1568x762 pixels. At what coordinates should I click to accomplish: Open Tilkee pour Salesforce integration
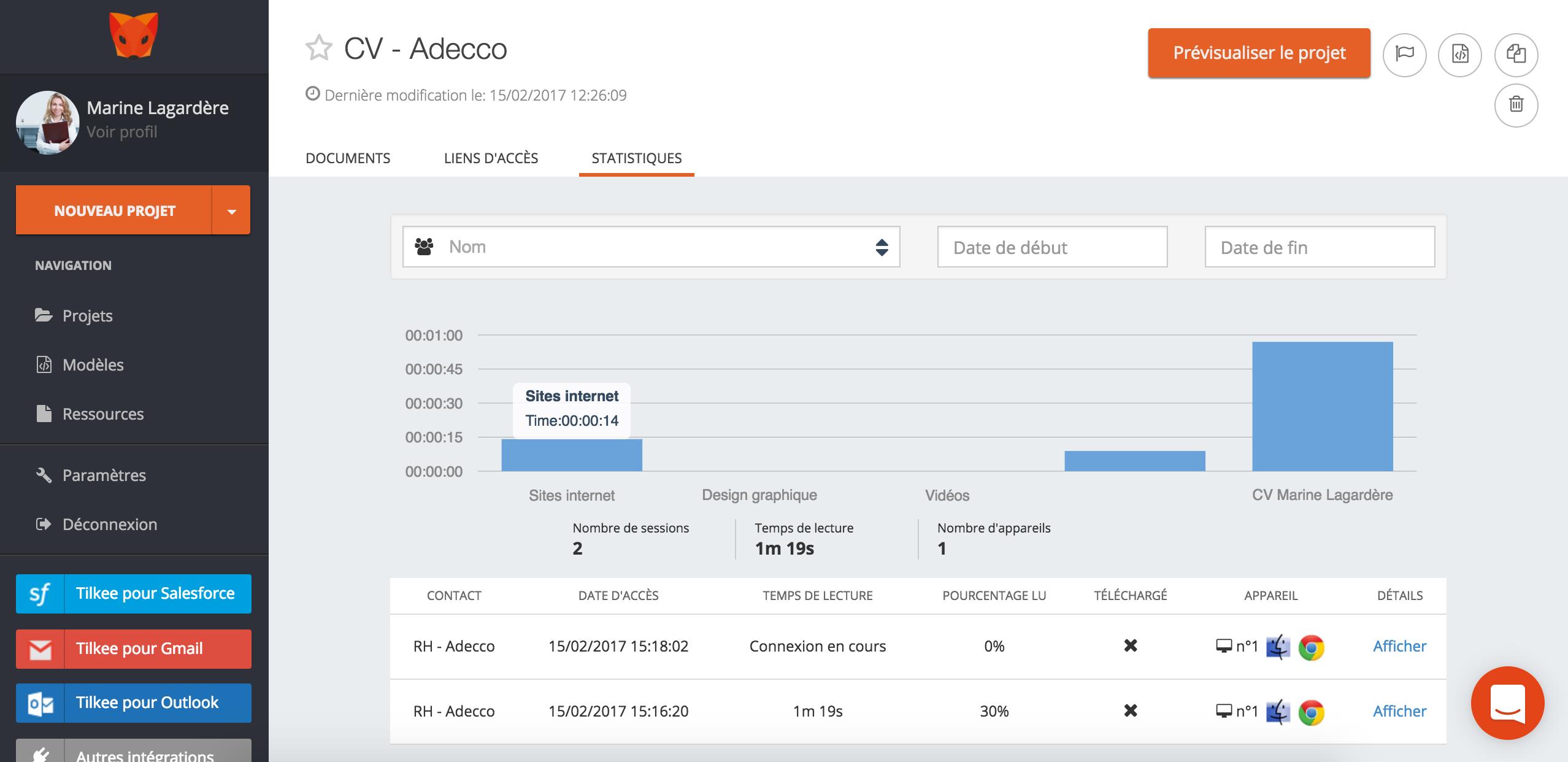(134, 593)
